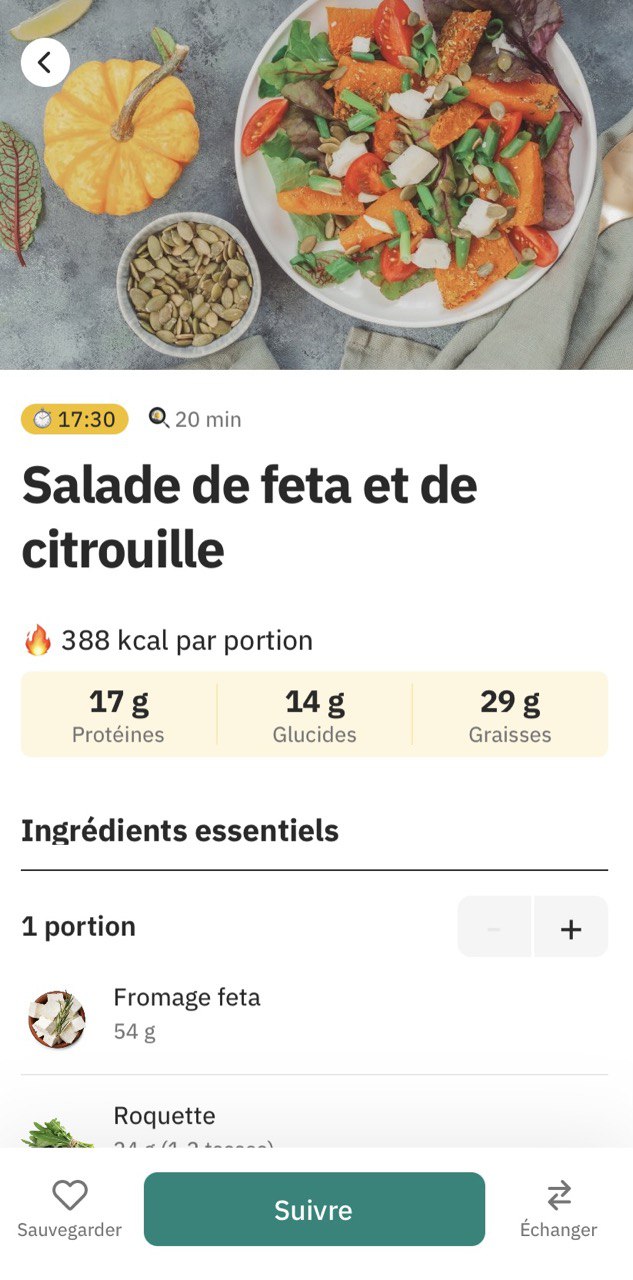This screenshot has height=1280, width=633.
Task: Select the Échanger label
Action: tap(559, 1230)
